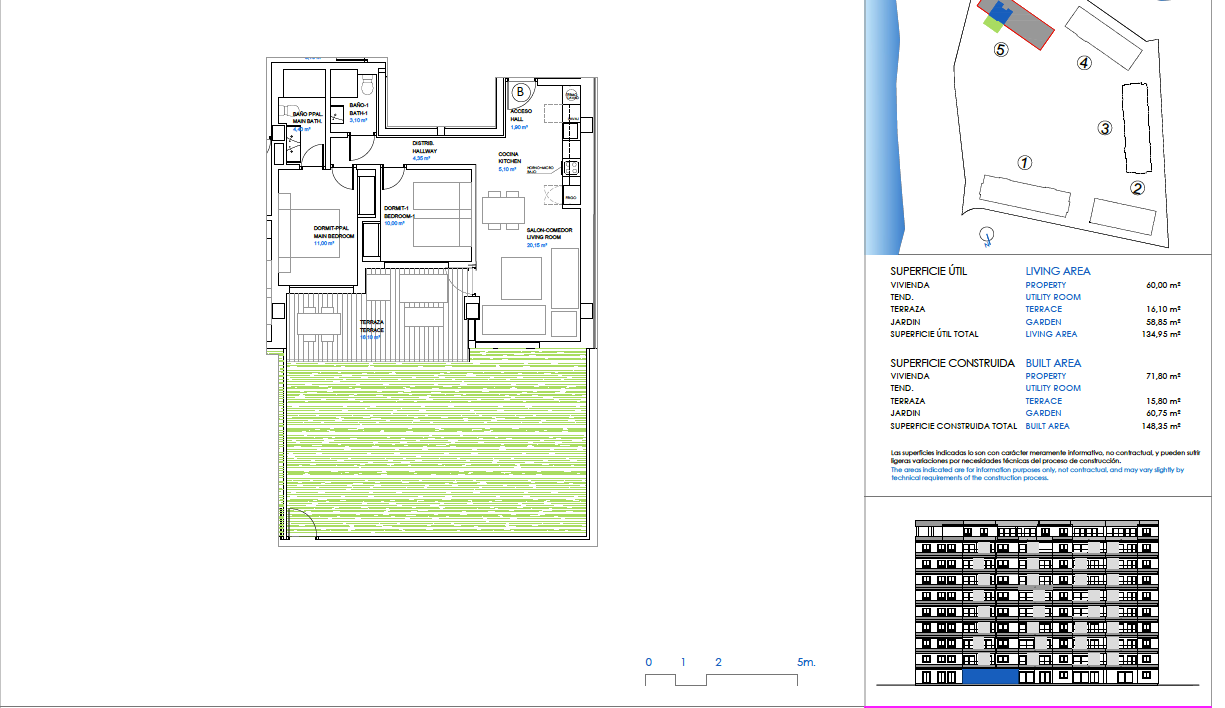This screenshot has width=1225, height=708.
Task: Select circled building number 2 on site map
Action: pyautogui.click(x=1137, y=188)
